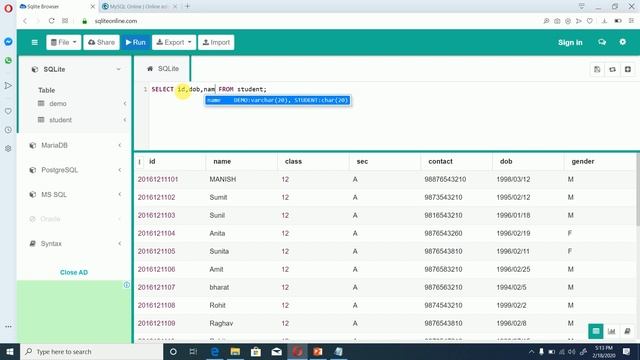640x360 pixels.
Task: Reload the page
Action: click(51, 21)
